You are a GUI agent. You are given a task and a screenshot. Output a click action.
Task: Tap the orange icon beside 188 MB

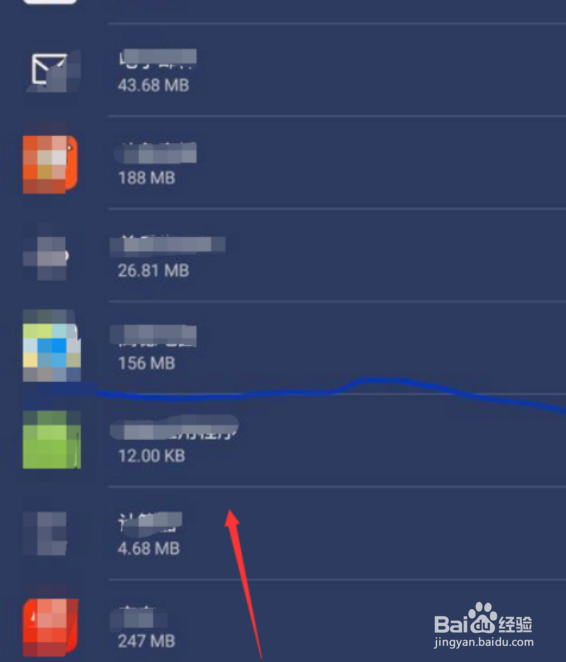[x=51, y=164]
